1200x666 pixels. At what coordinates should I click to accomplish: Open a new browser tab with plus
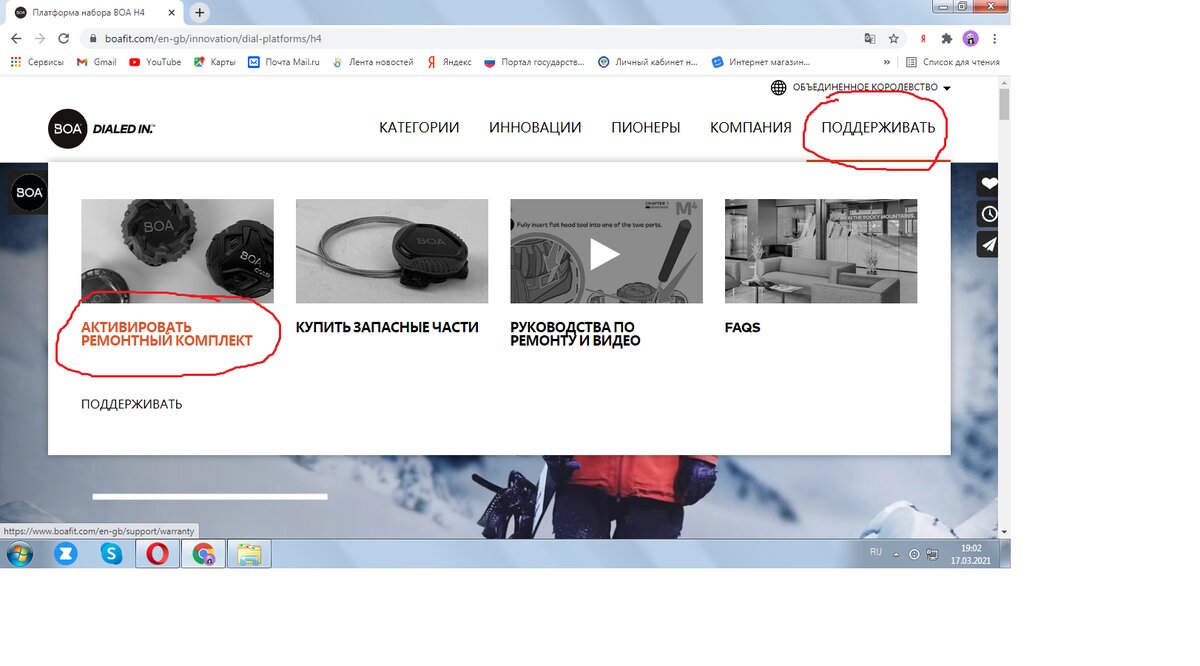(x=200, y=12)
